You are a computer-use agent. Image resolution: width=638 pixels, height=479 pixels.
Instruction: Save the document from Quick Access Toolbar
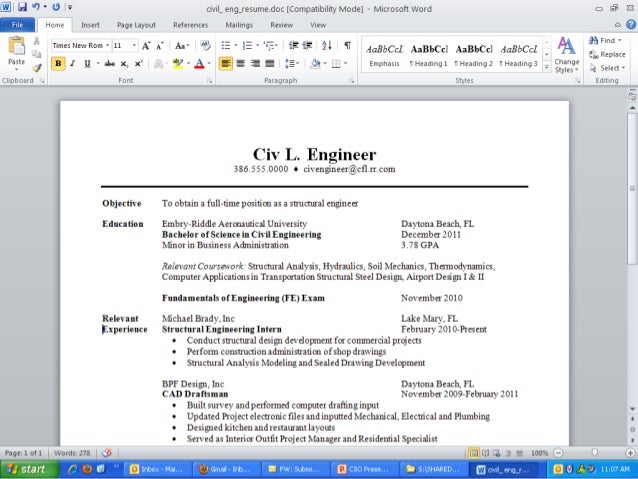22,7
